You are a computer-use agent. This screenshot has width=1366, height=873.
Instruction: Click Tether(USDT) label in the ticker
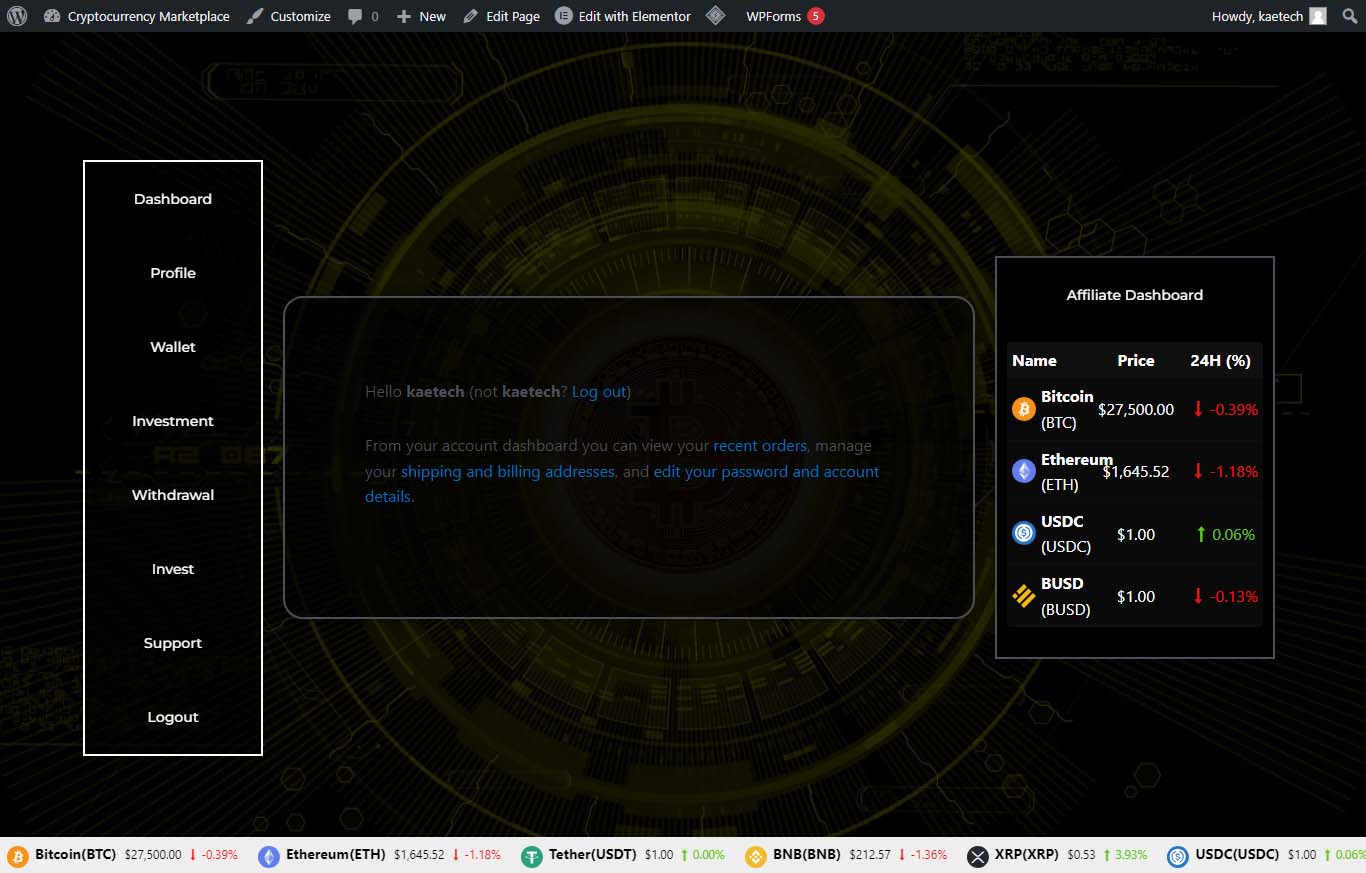[x=593, y=855]
